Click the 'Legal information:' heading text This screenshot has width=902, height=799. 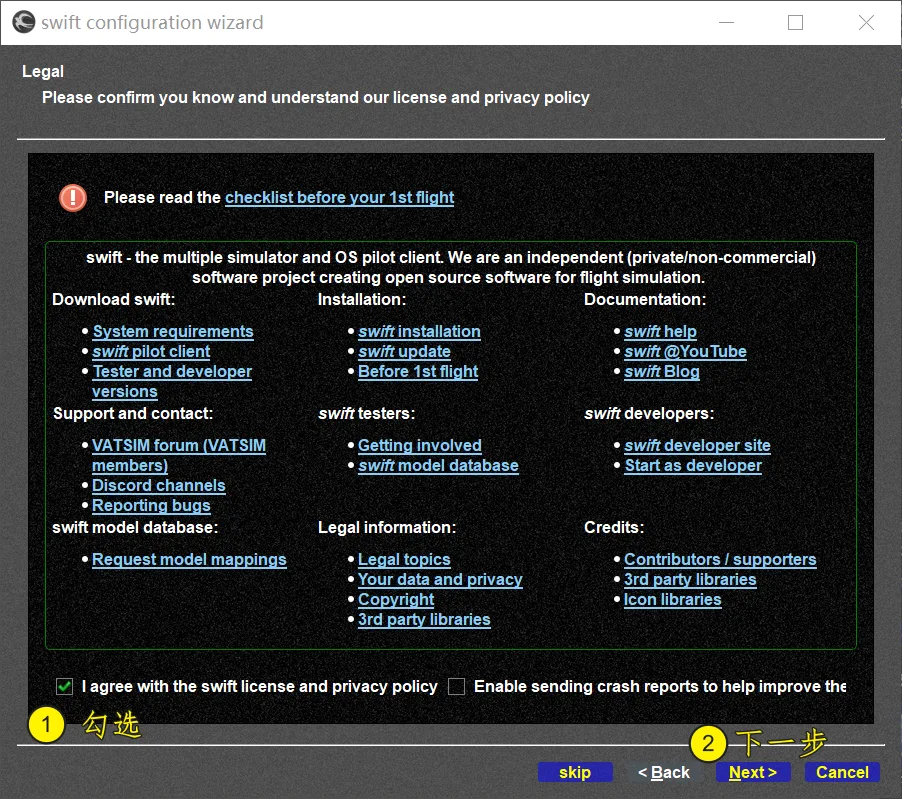click(x=387, y=527)
